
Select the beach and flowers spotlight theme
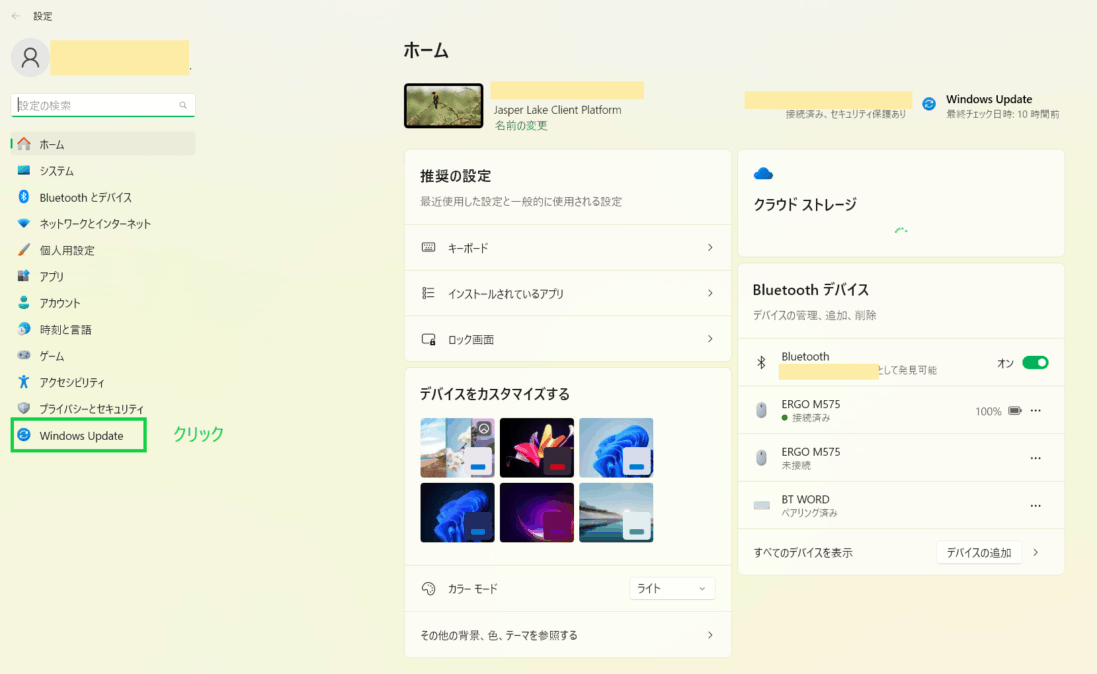coord(458,448)
